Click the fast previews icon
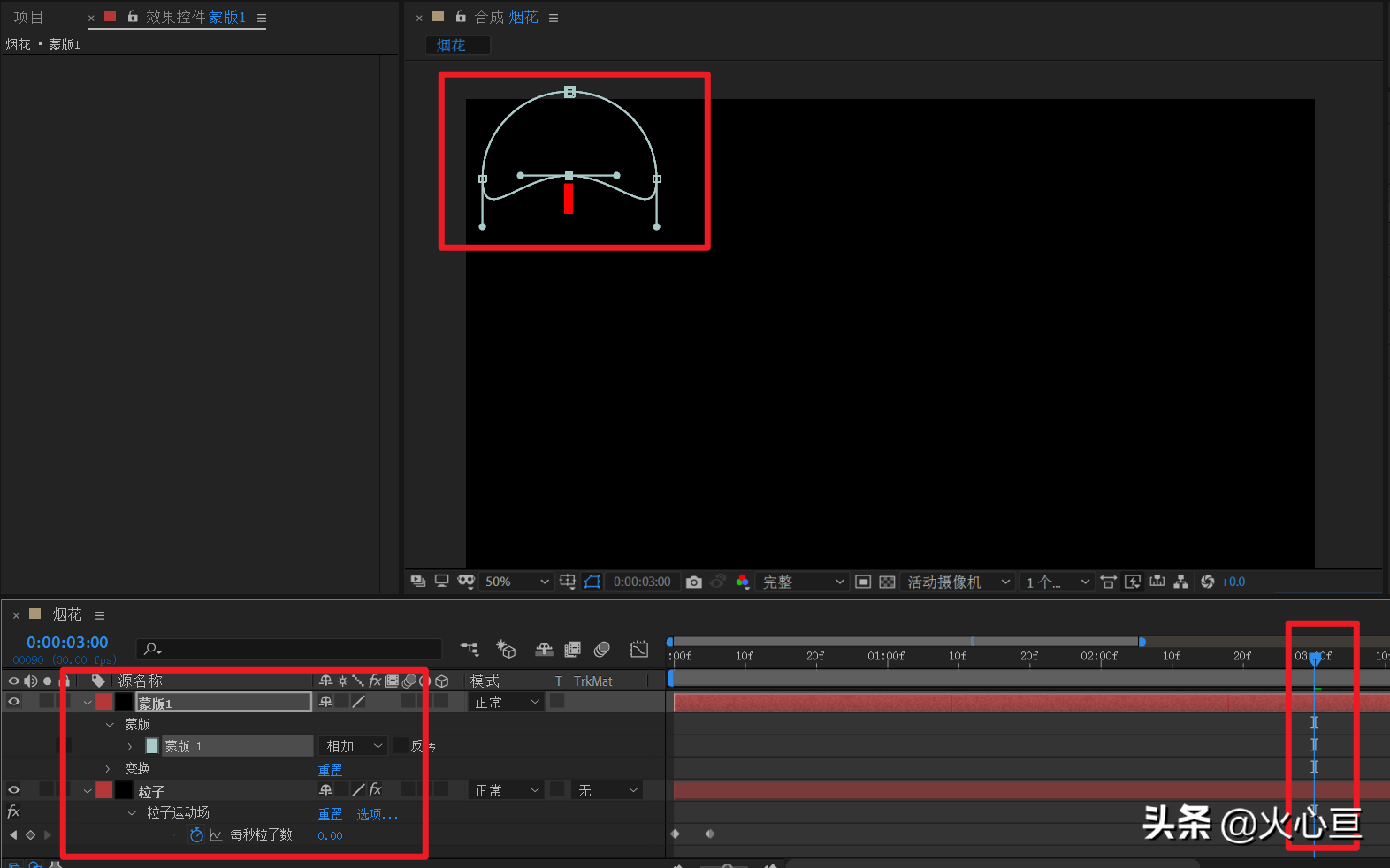This screenshot has height=868, width=1390. coord(1133,582)
